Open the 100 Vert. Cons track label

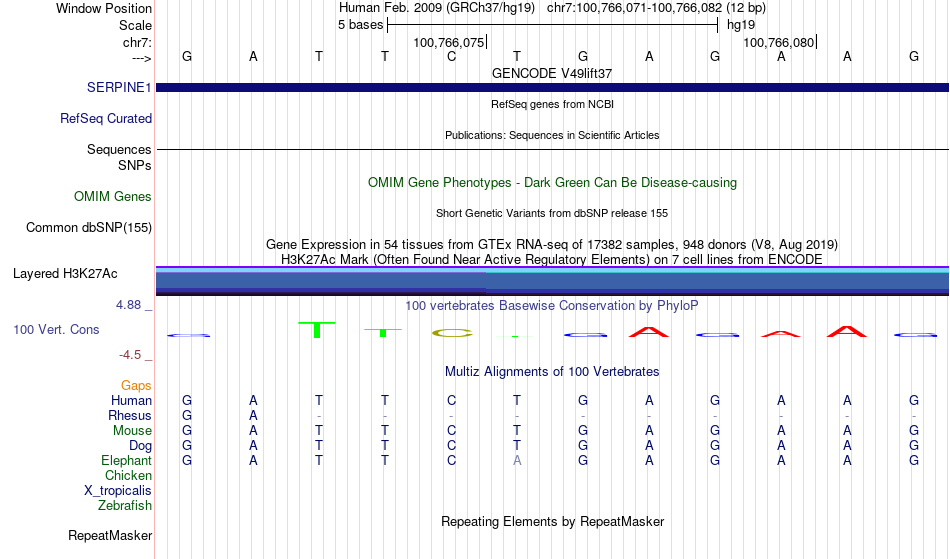pos(56,329)
